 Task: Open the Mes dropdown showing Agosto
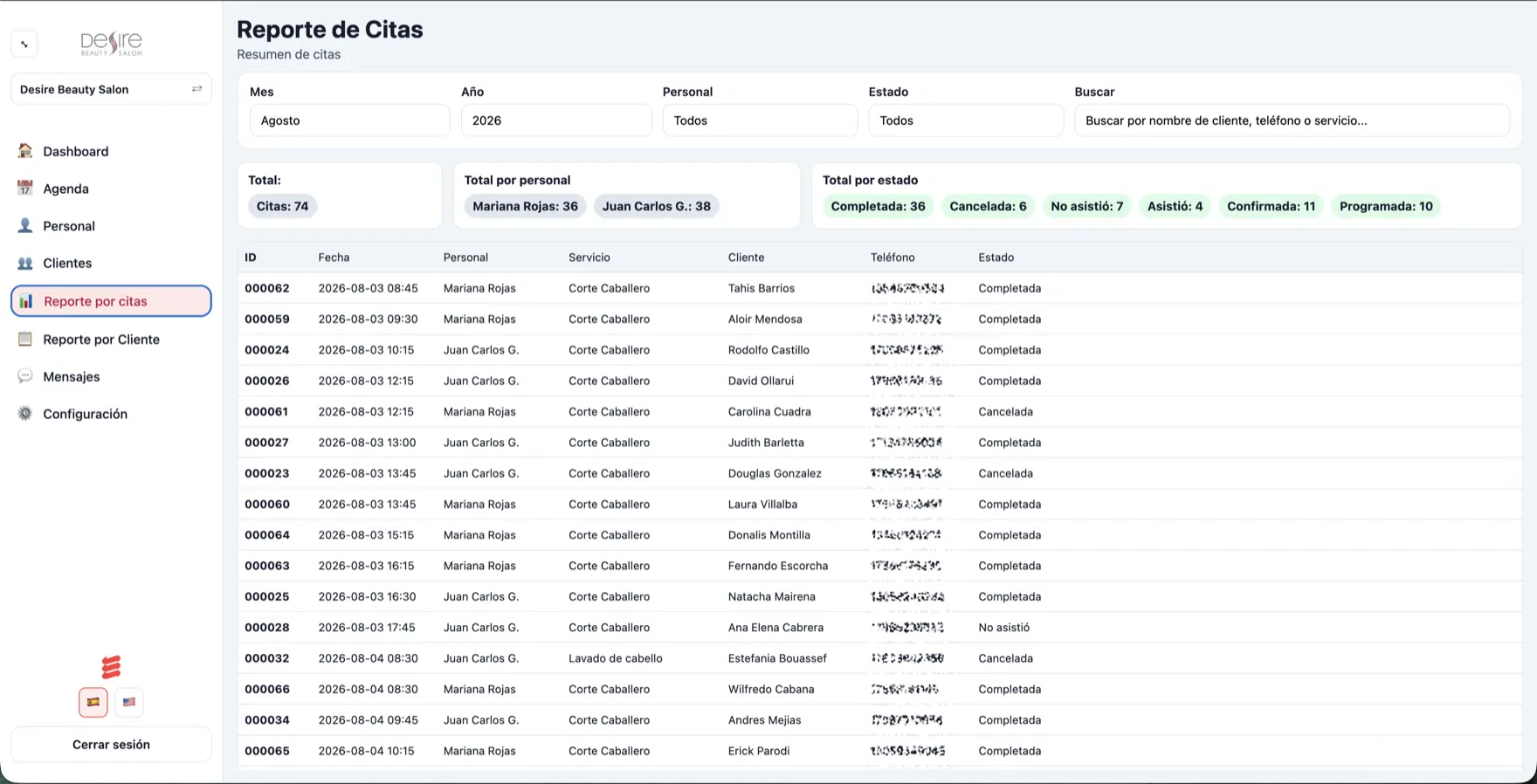350,120
